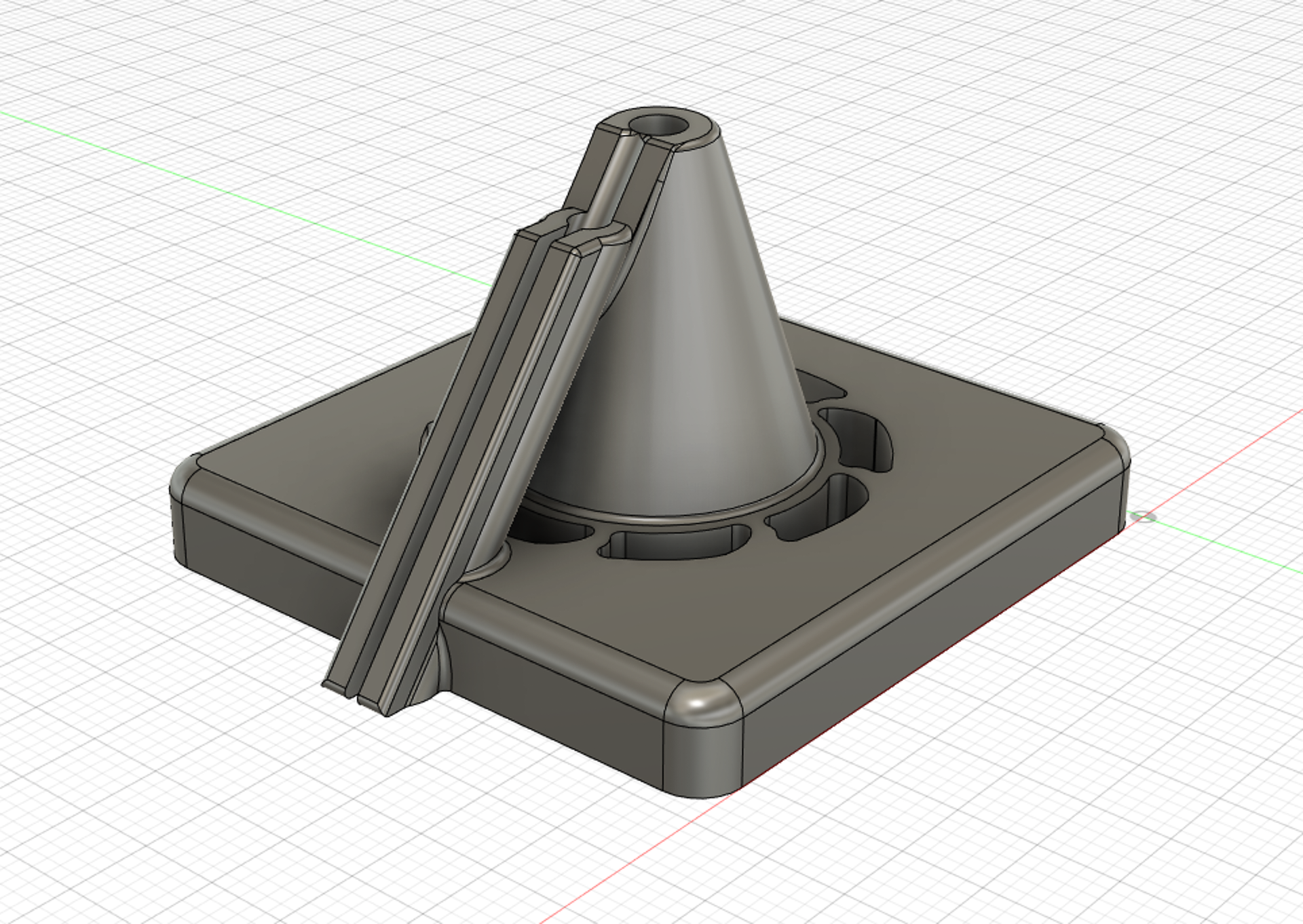Click the origin point marker on the grid
1303x924 pixels.
point(1145,517)
